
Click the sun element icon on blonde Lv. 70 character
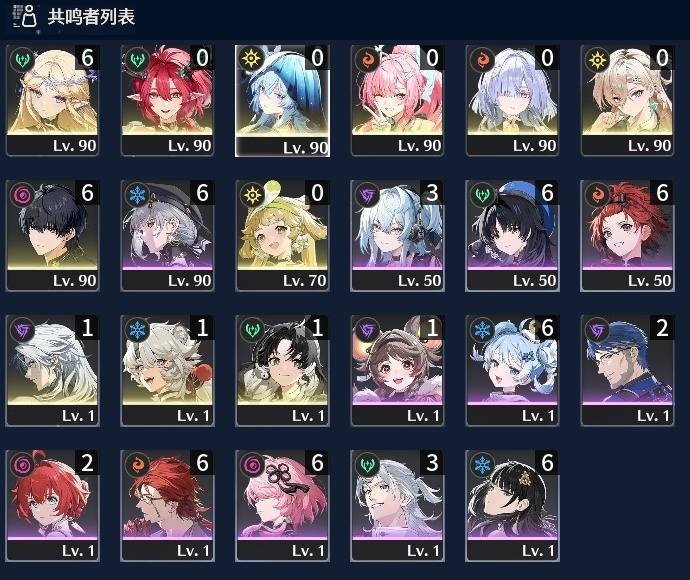pyautogui.click(x=253, y=195)
